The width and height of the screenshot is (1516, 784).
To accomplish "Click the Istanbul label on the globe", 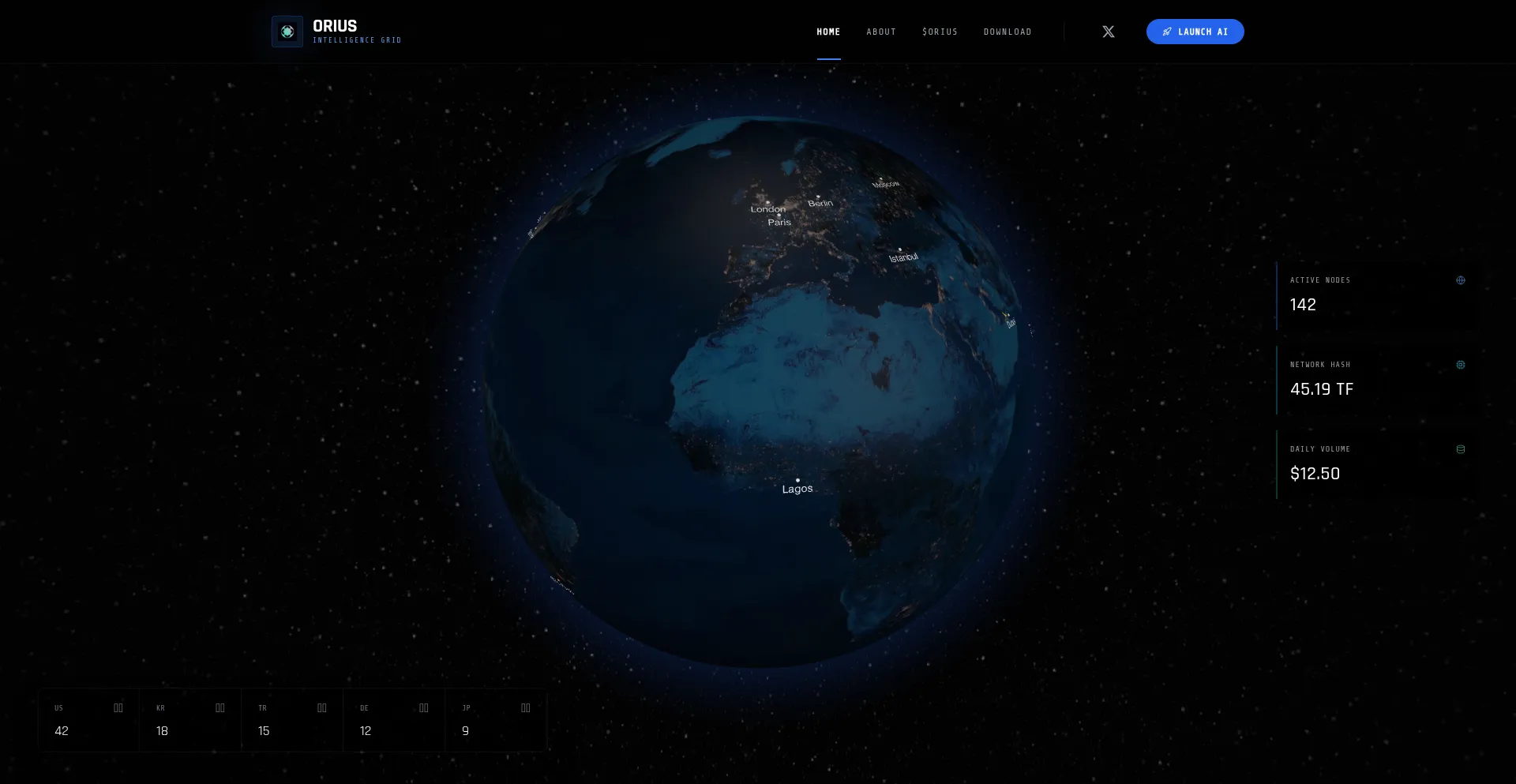I will coord(903,257).
